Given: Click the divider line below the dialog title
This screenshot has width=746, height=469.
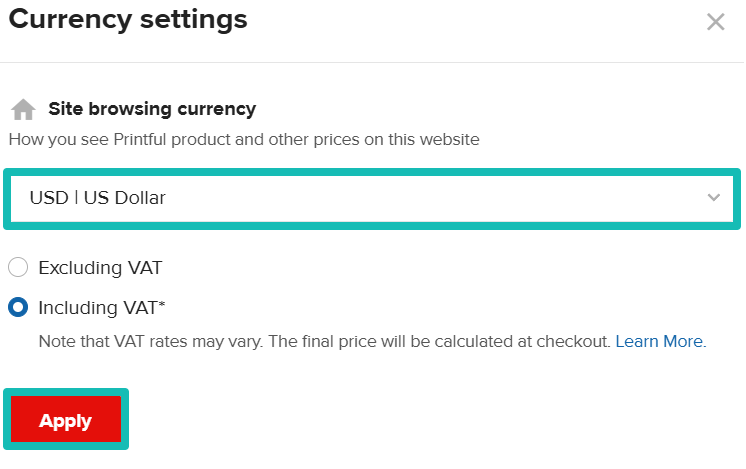Looking at the screenshot, I should (x=373, y=62).
